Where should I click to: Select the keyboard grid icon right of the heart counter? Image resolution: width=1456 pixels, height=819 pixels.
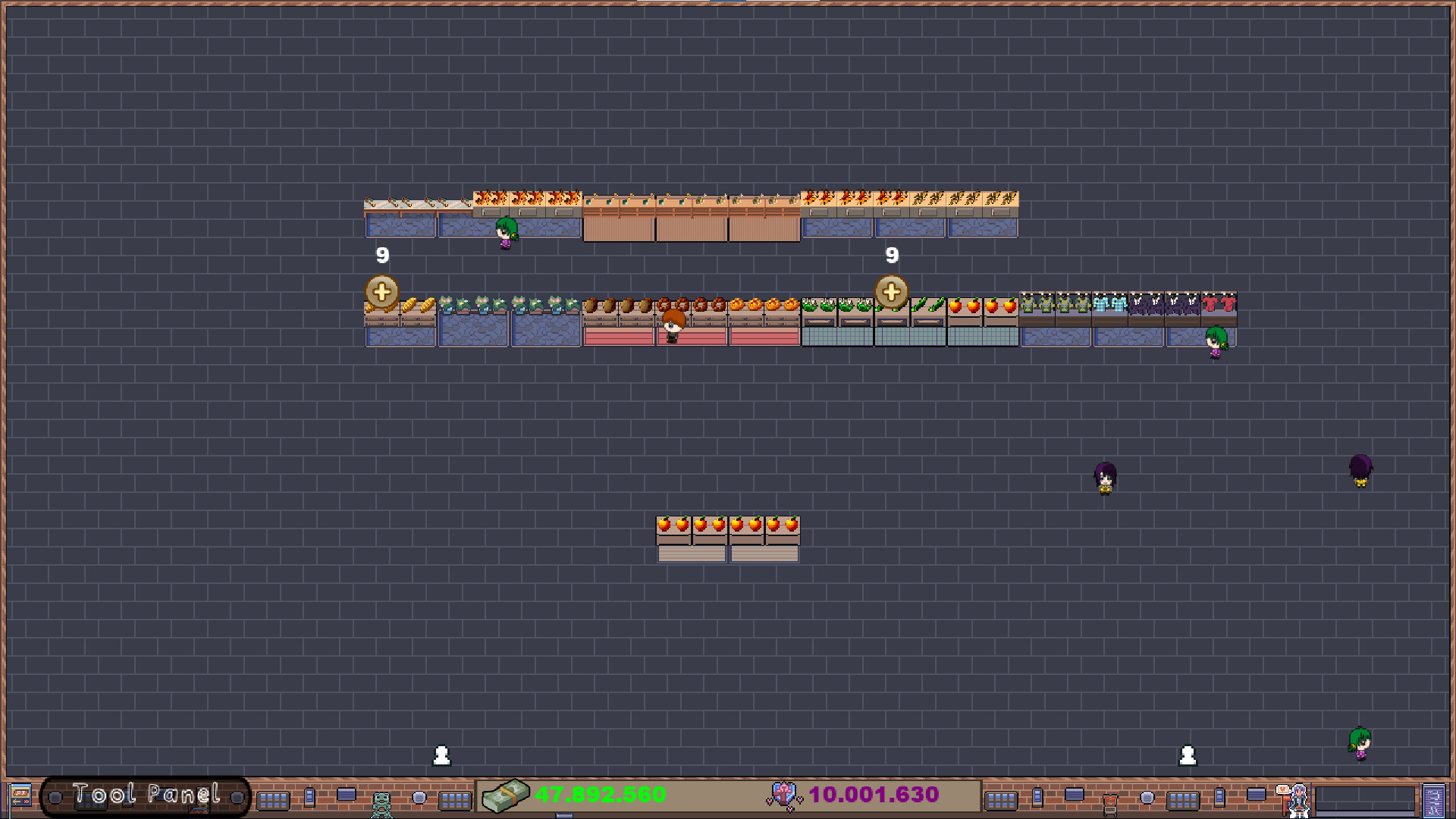(1001, 799)
